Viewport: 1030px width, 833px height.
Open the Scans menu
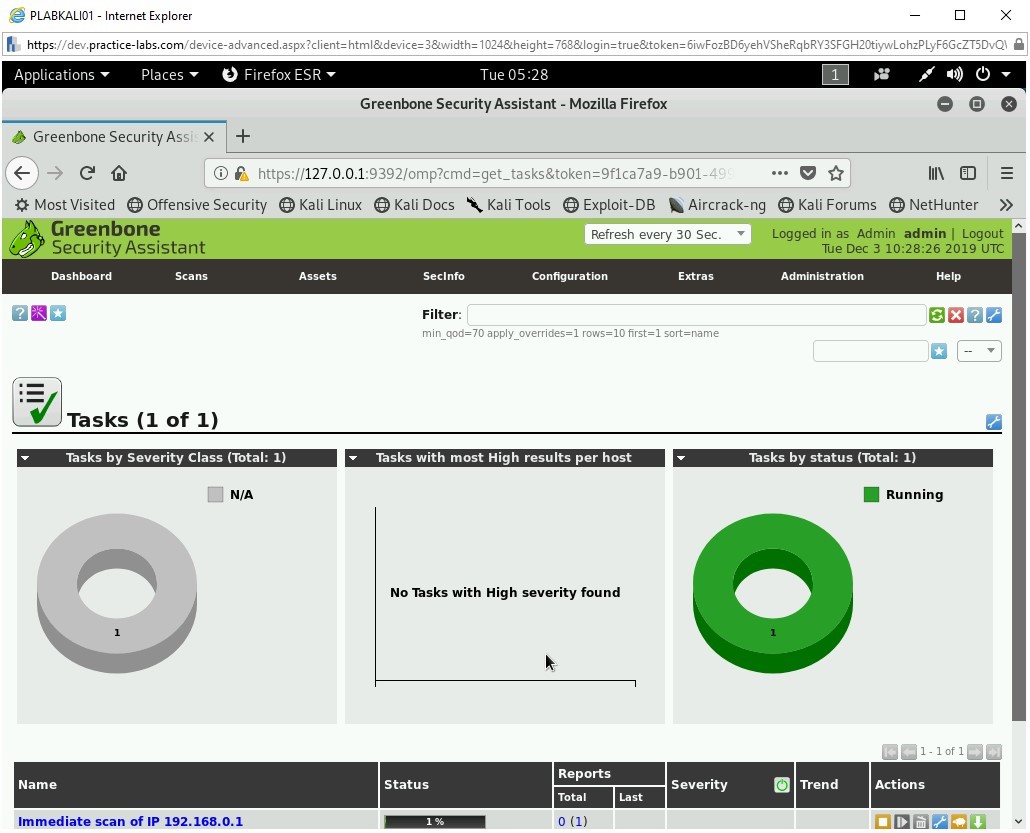[x=191, y=276]
